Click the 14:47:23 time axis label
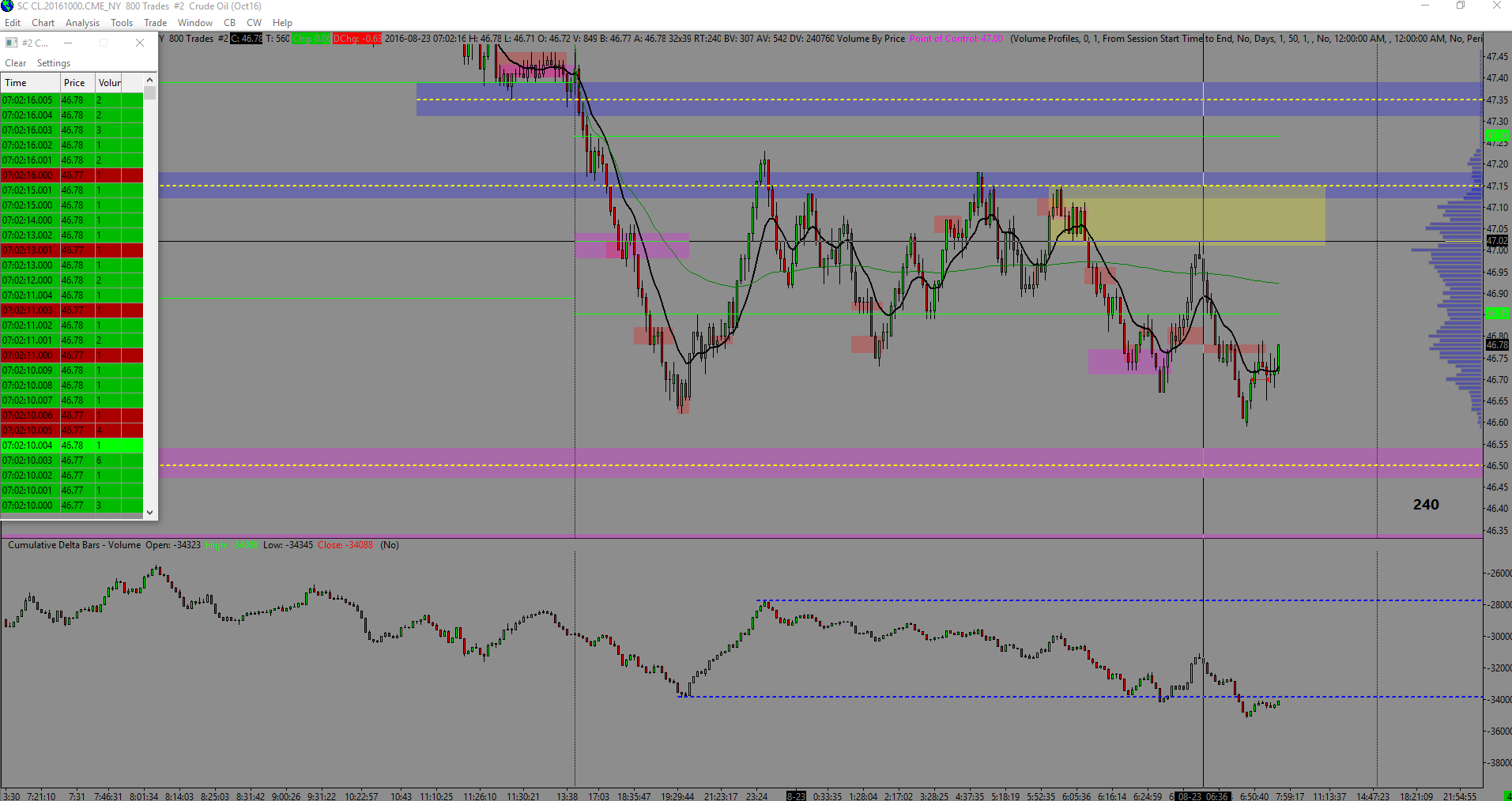Image resolution: width=1512 pixels, height=801 pixels. pyautogui.click(x=1373, y=796)
